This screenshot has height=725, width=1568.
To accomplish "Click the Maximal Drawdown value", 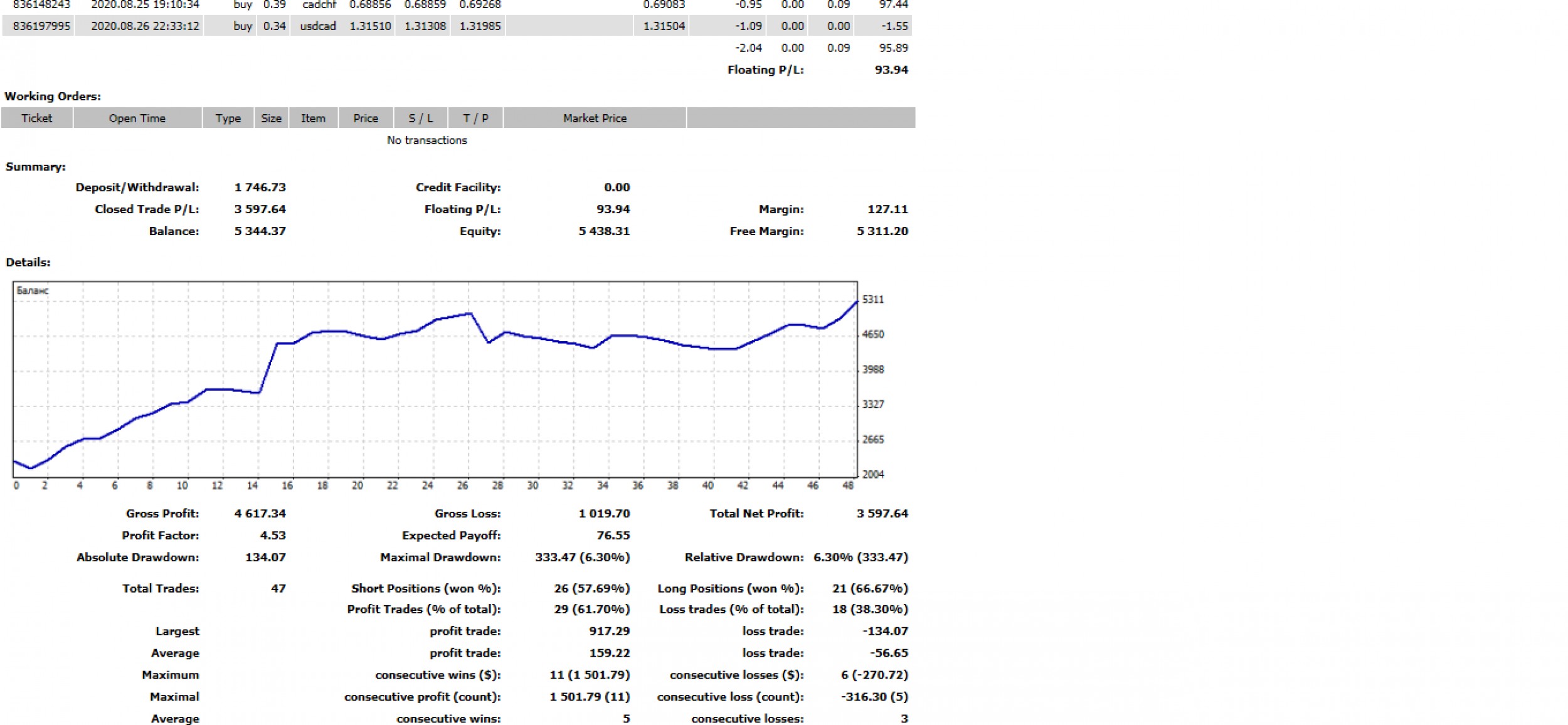I will (x=581, y=557).
